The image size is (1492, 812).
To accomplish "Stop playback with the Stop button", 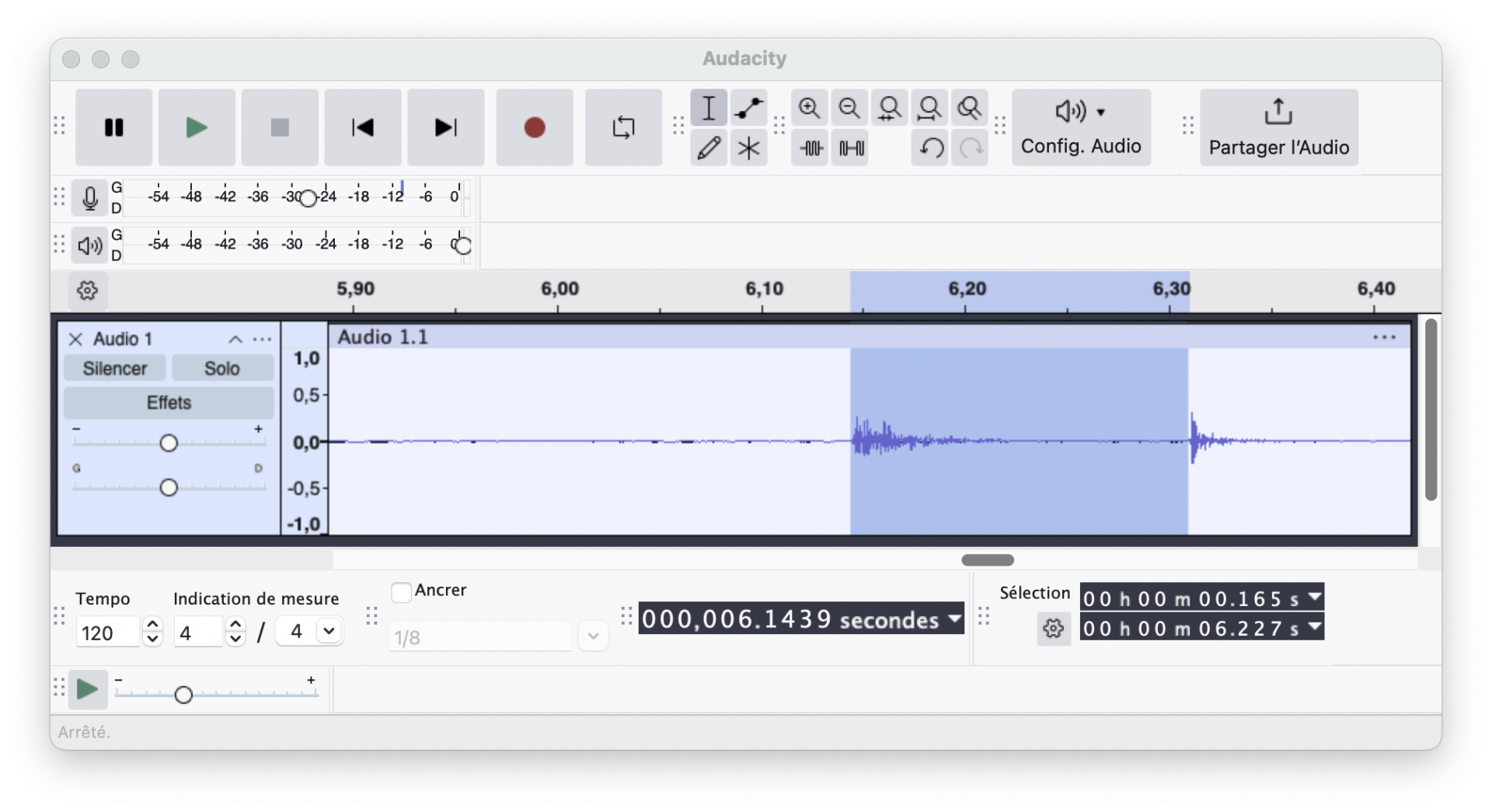I will (280, 127).
